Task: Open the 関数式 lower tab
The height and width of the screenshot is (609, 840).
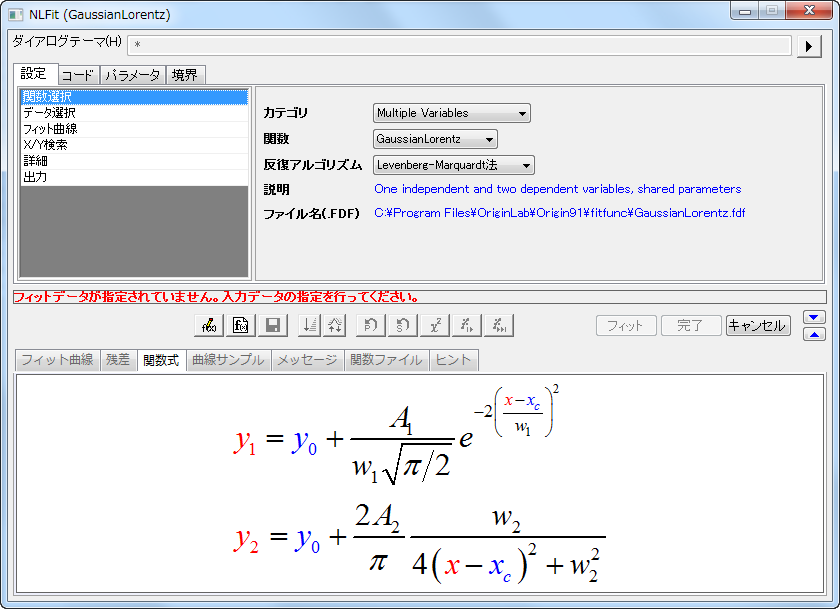Action: click(x=161, y=359)
